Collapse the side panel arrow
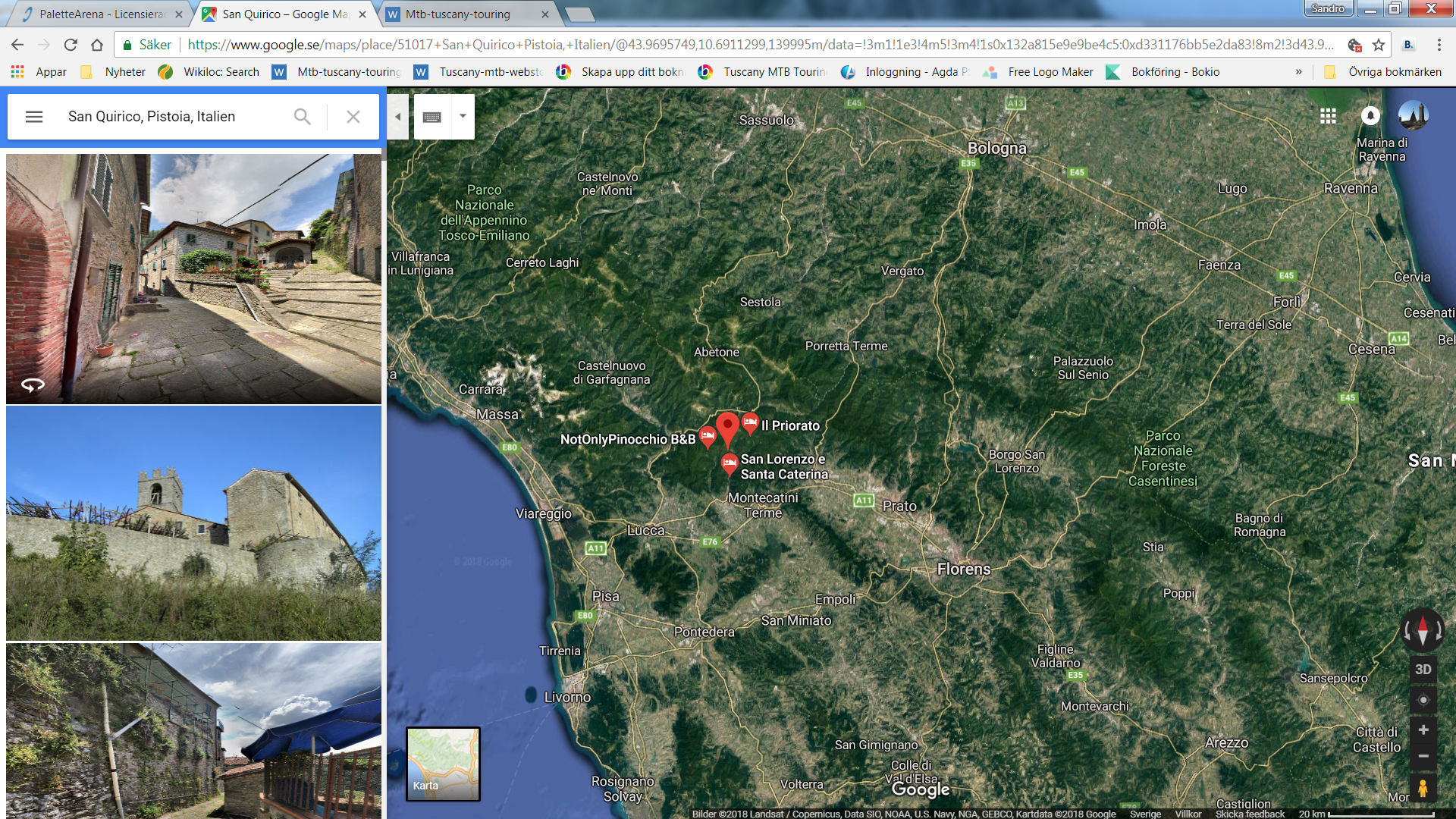 point(397,117)
